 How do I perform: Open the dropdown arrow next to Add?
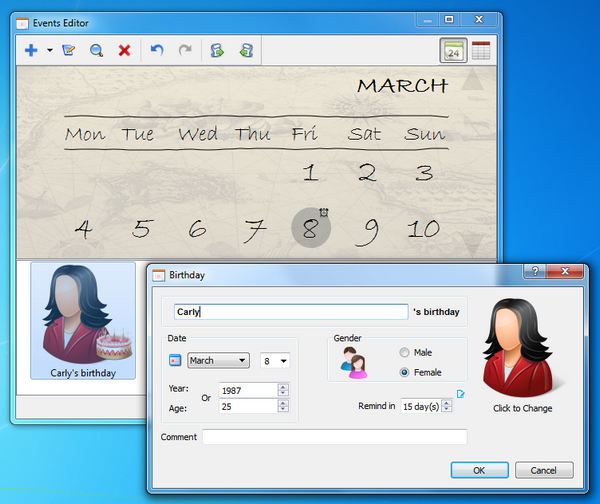coord(50,50)
